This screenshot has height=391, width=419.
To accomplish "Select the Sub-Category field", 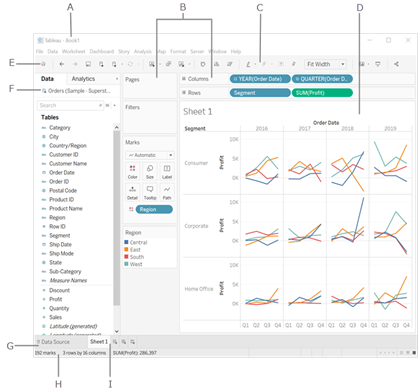I will (65, 271).
